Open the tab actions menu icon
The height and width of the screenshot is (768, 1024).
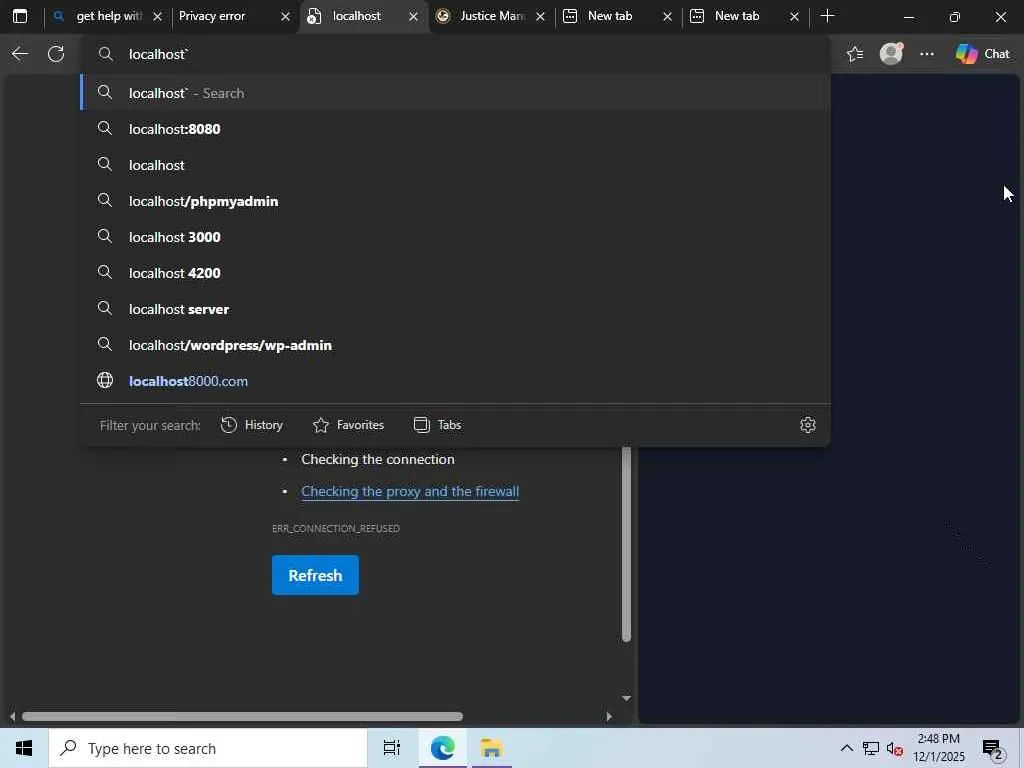[20, 16]
